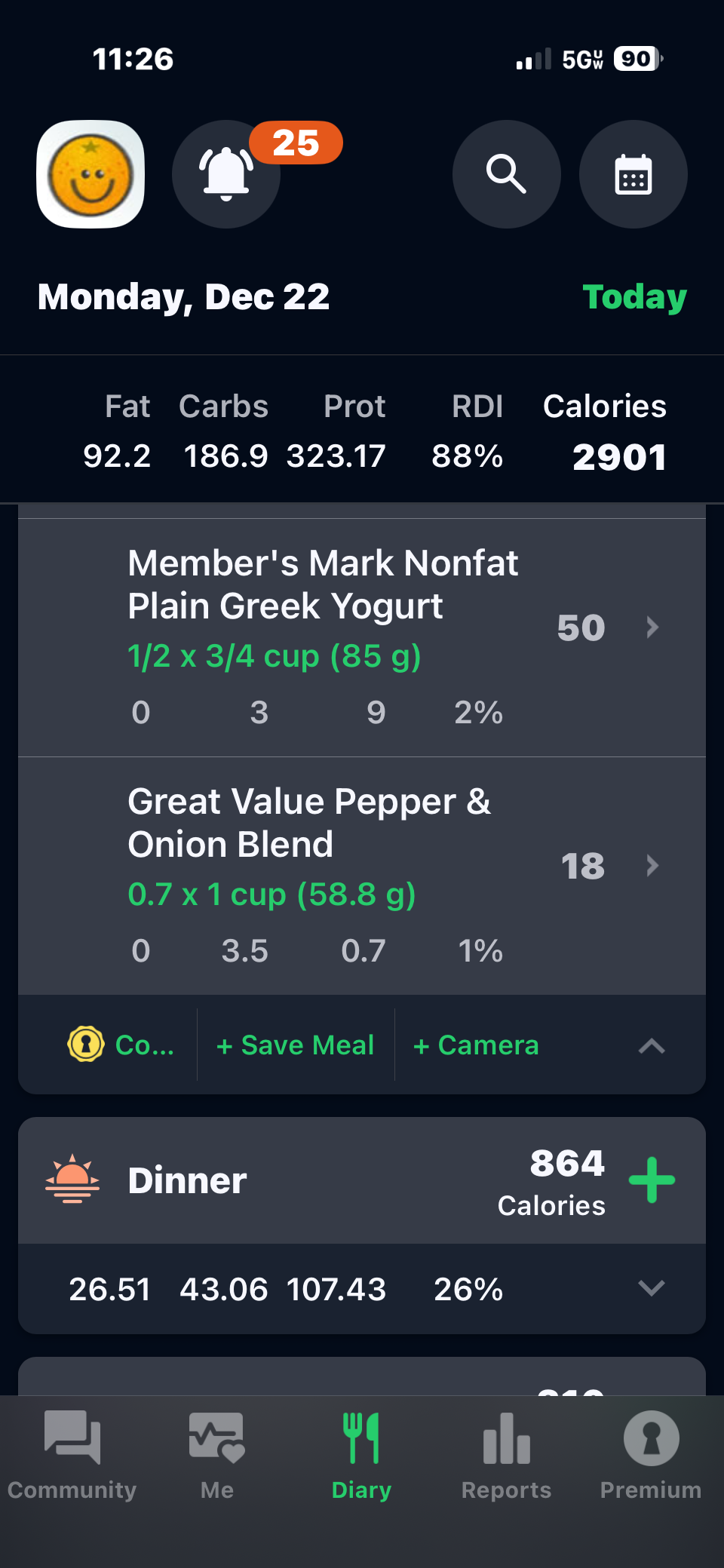The width and height of the screenshot is (724, 1568).
Task: Tap the gold premium keyhole Co... icon
Action: [86, 1045]
